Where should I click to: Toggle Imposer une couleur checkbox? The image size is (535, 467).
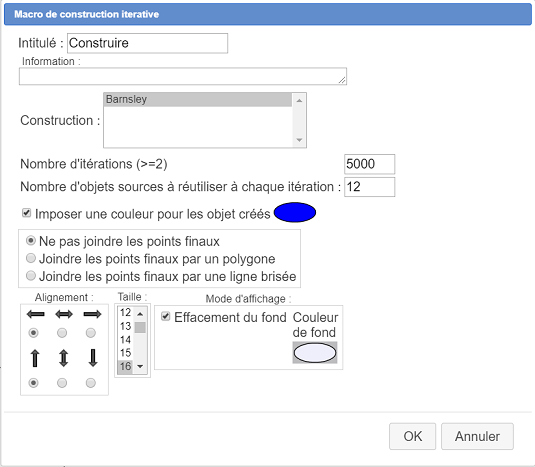pos(26,213)
